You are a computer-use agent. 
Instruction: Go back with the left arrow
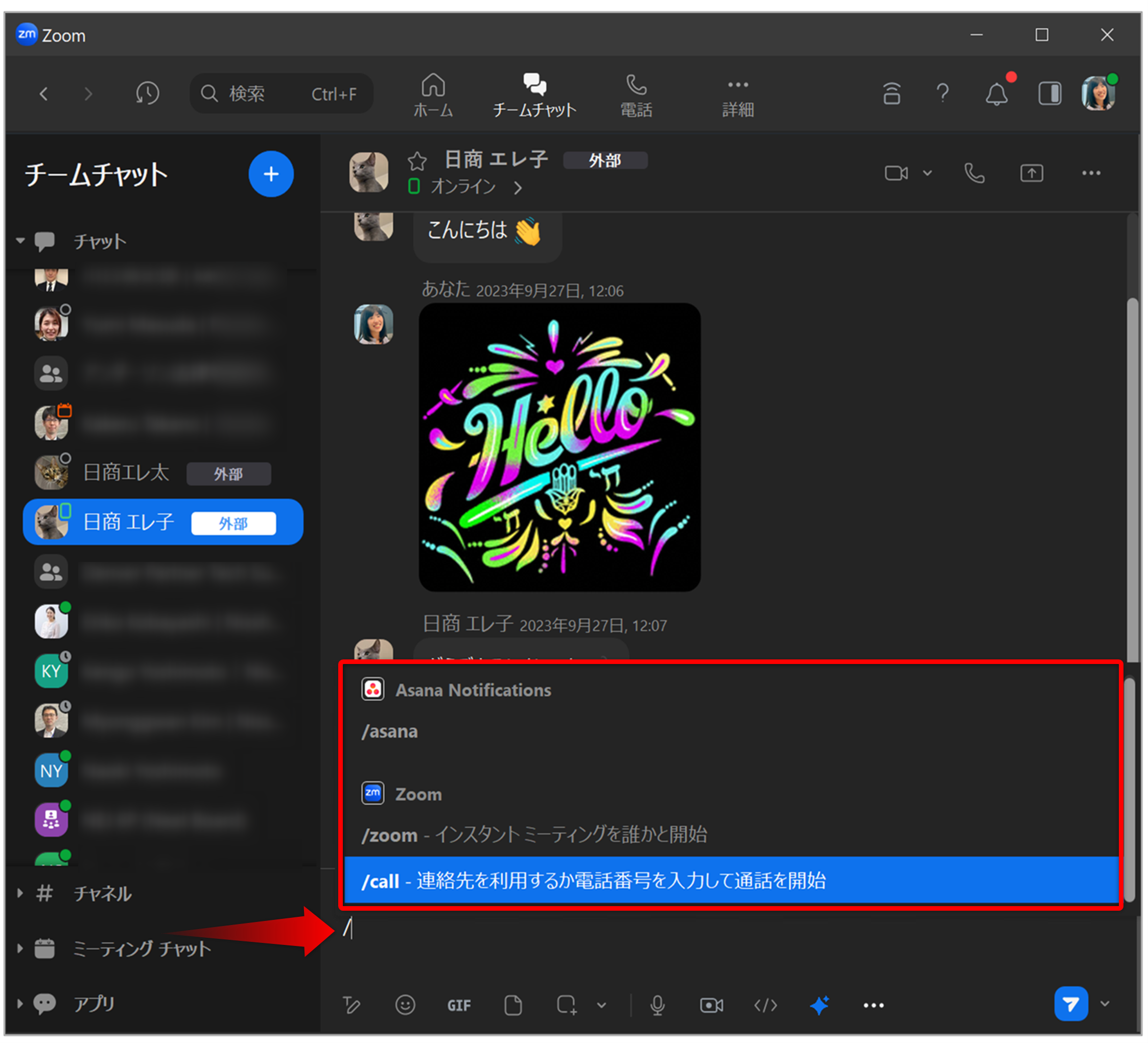click(43, 93)
